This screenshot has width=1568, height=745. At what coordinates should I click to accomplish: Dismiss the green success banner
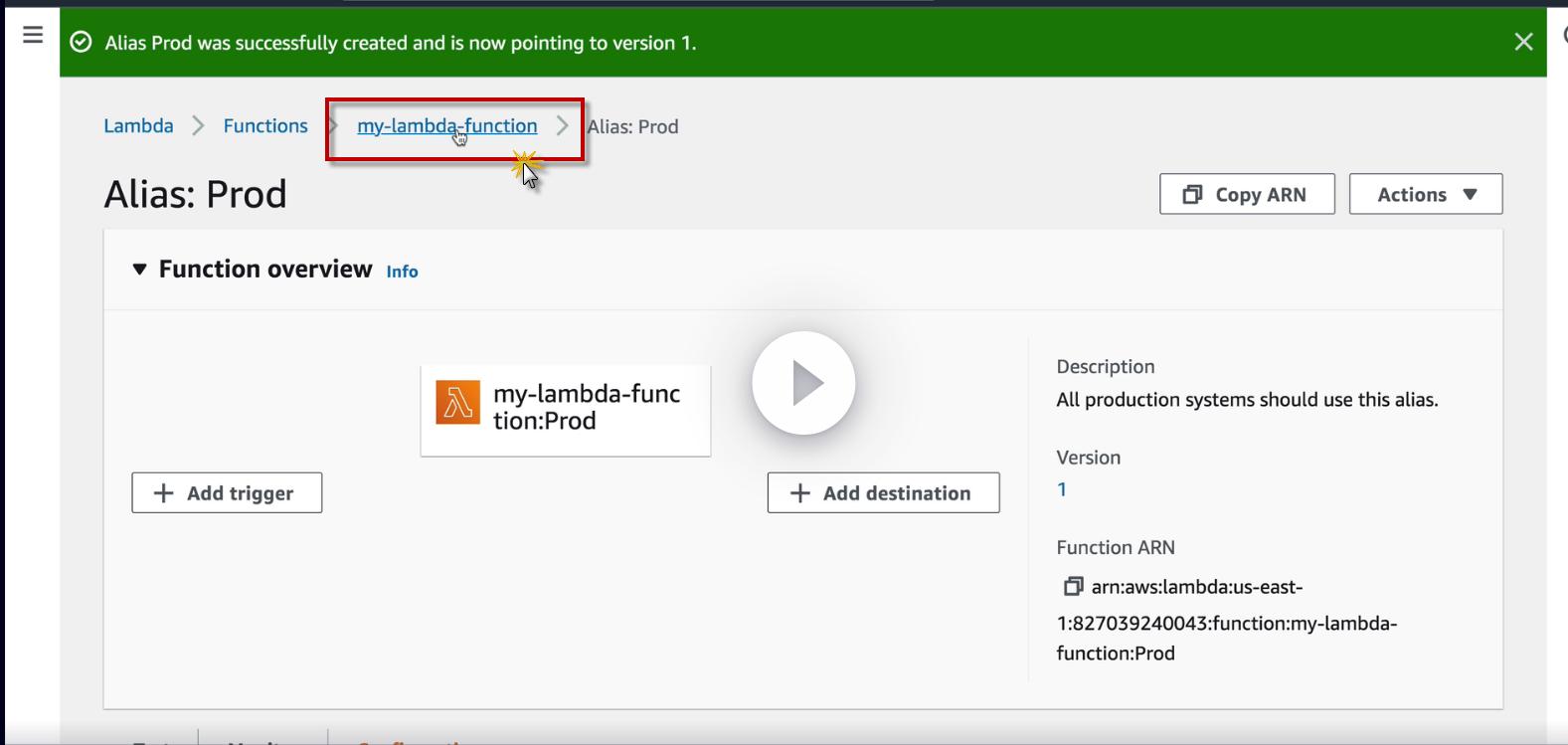[1523, 42]
